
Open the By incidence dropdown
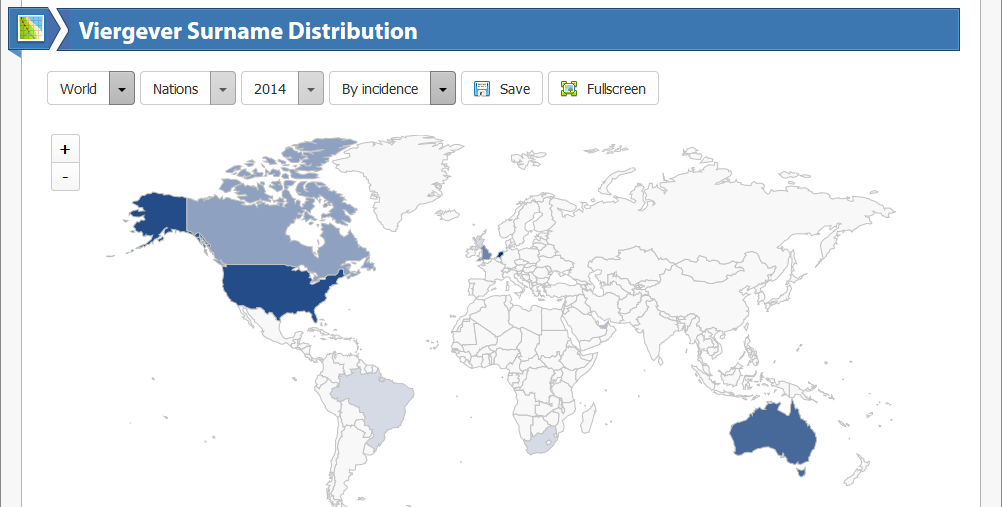392,88
